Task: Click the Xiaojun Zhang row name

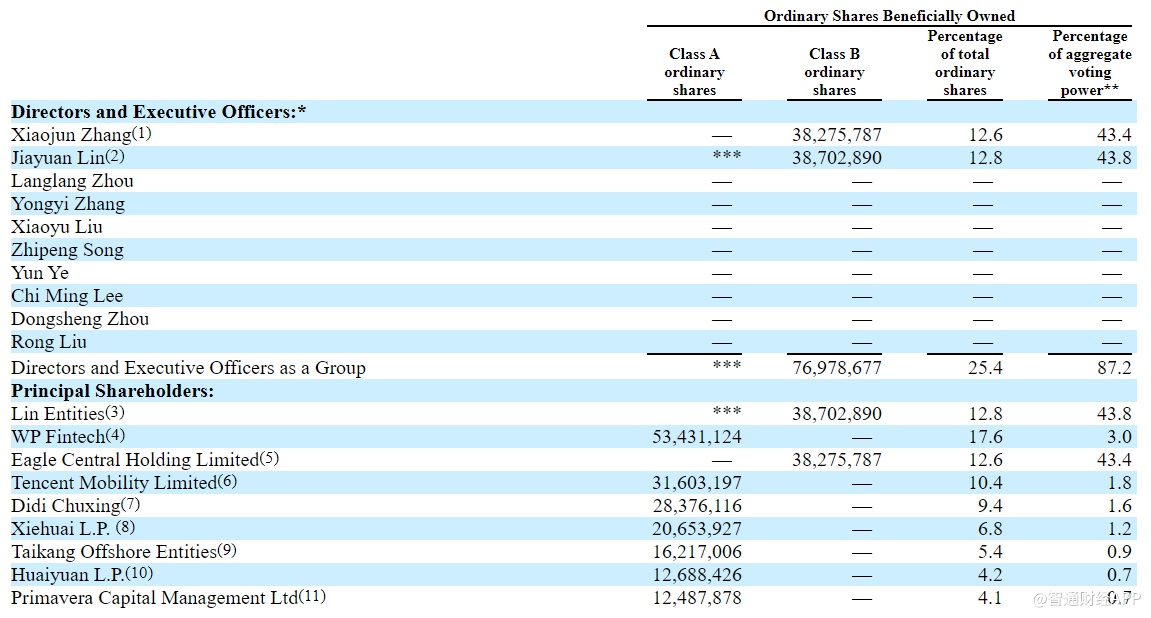Action: click(71, 135)
